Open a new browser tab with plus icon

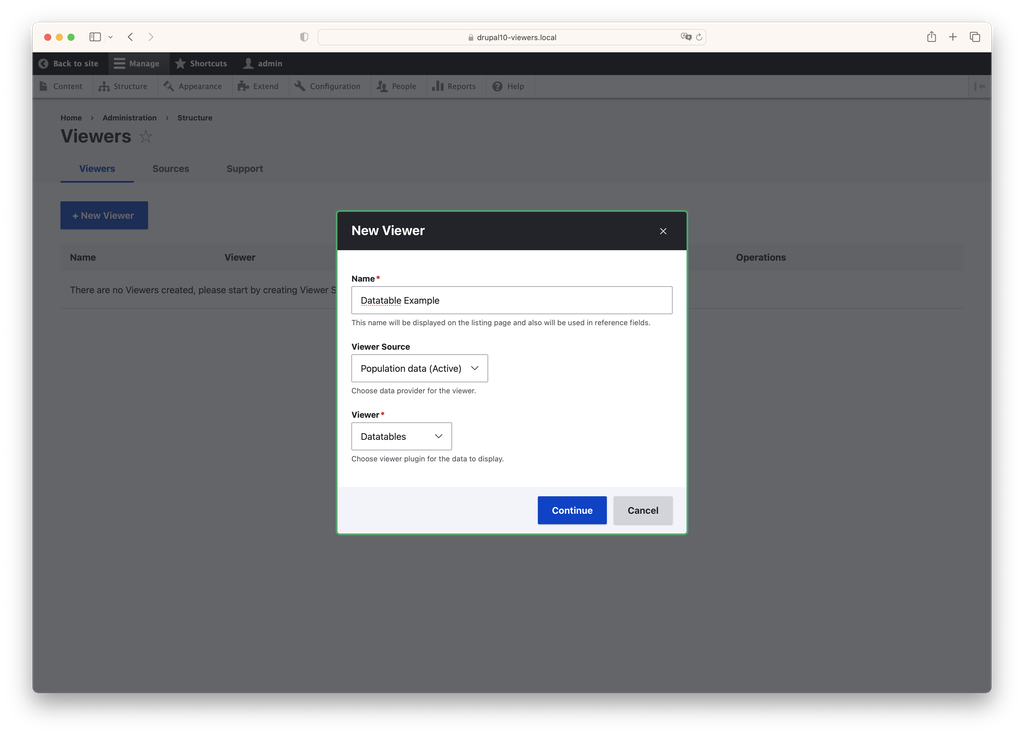[x=953, y=37]
